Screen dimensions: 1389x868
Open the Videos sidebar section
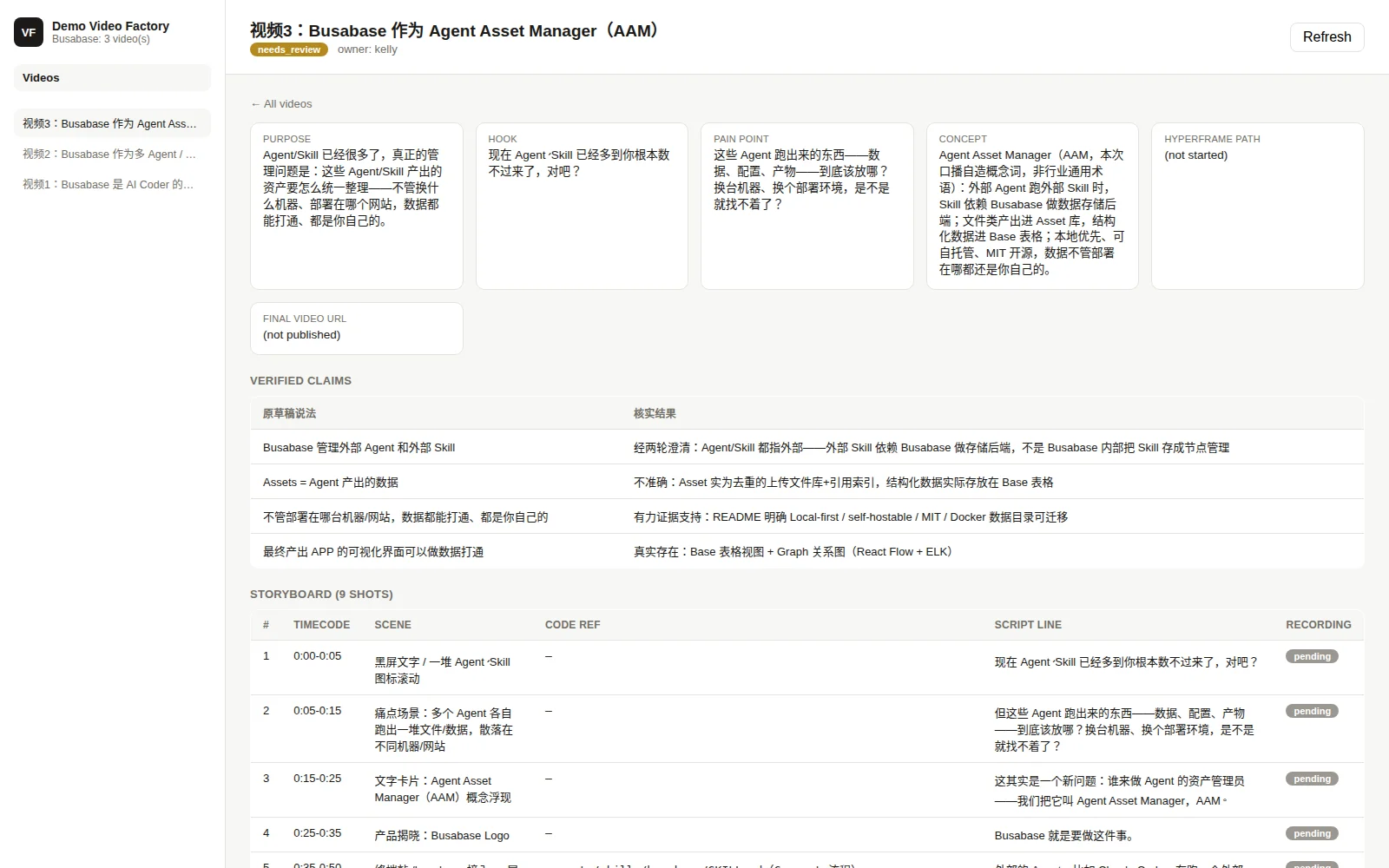(x=112, y=77)
